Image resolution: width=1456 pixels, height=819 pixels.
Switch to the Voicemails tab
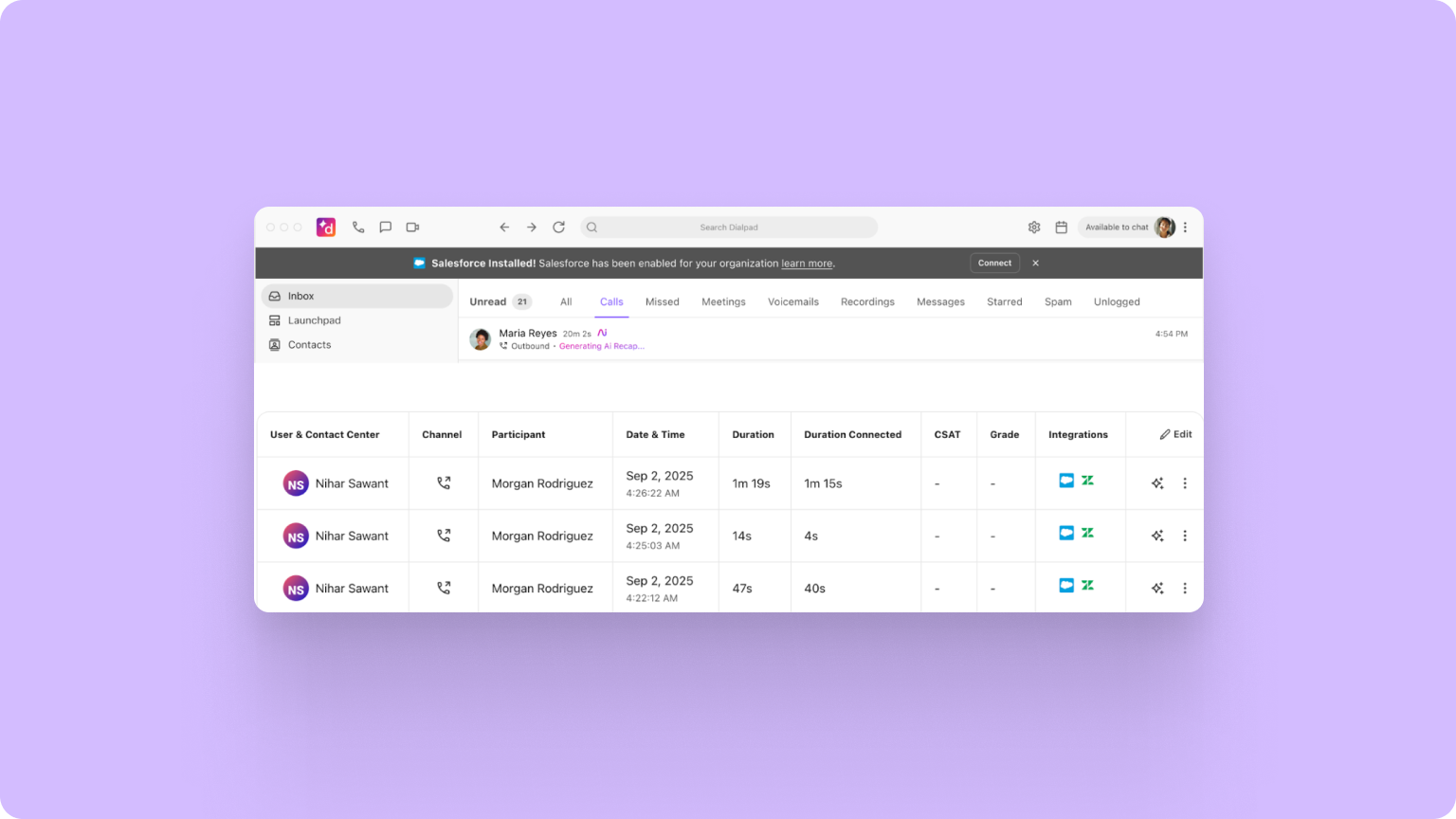tap(793, 301)
